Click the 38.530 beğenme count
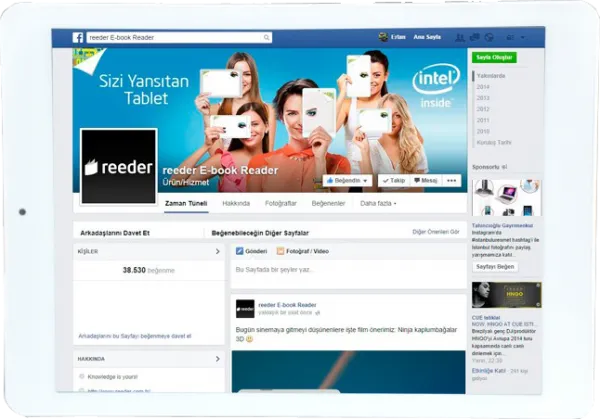The width and height of the screenshot is (600, 419). click(x=148, y=270)
